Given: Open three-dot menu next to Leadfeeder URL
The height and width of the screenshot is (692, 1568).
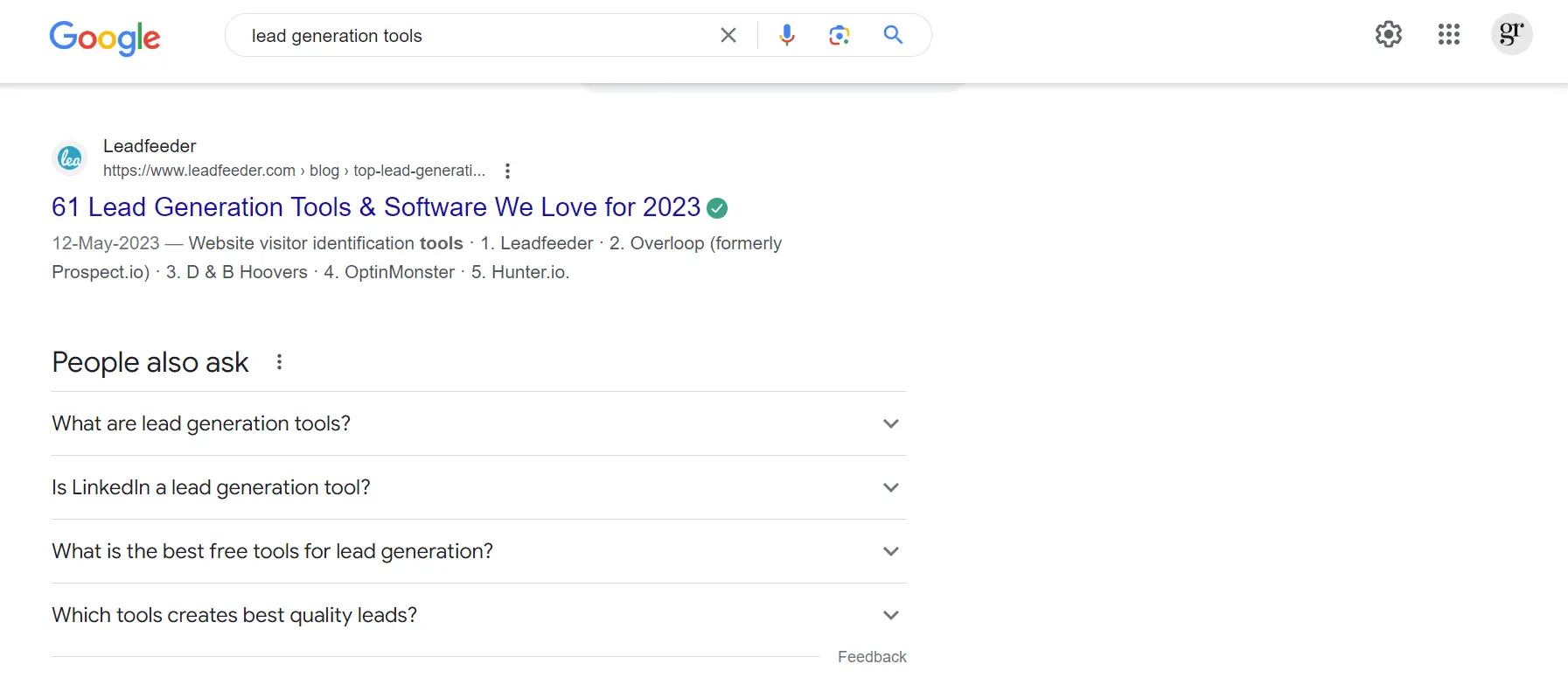Looking at the screenshot, I should (507, 171).
